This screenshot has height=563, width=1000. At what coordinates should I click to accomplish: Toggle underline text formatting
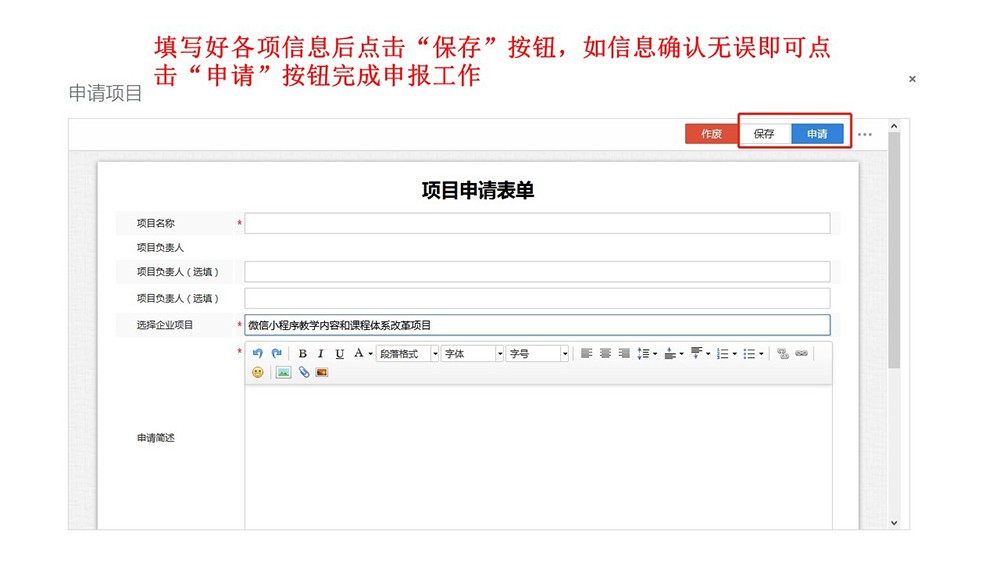click(340, 354)
